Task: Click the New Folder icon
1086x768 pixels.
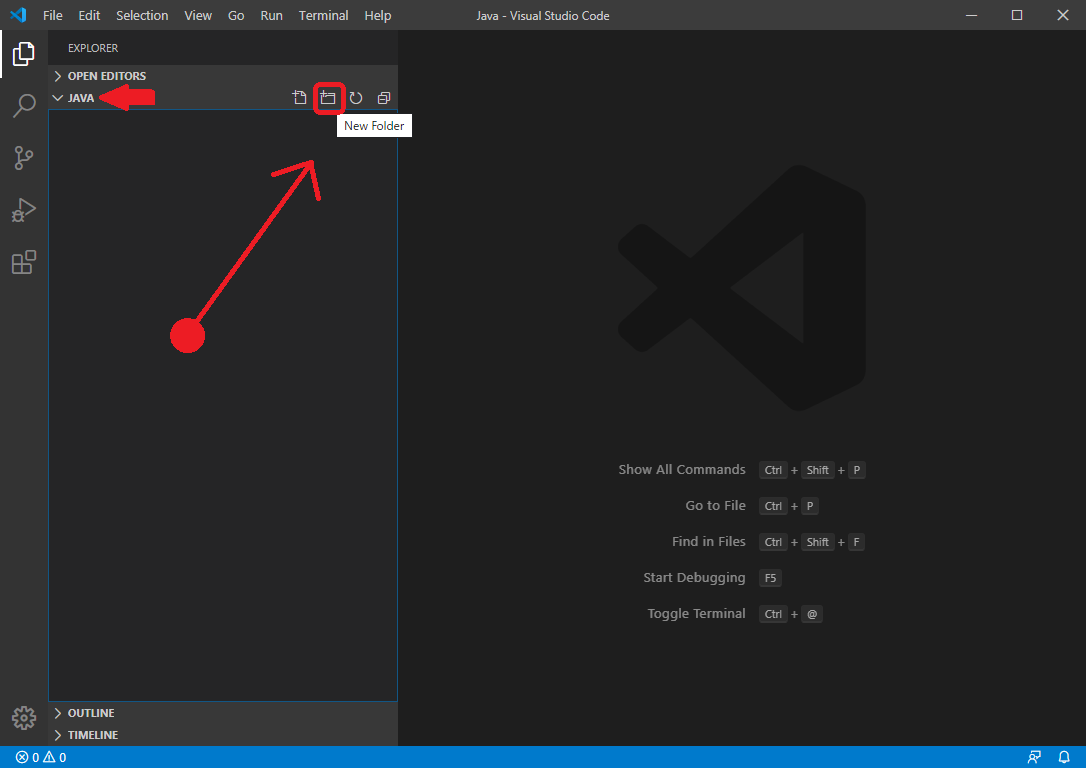Action: (x=328, y=98)
